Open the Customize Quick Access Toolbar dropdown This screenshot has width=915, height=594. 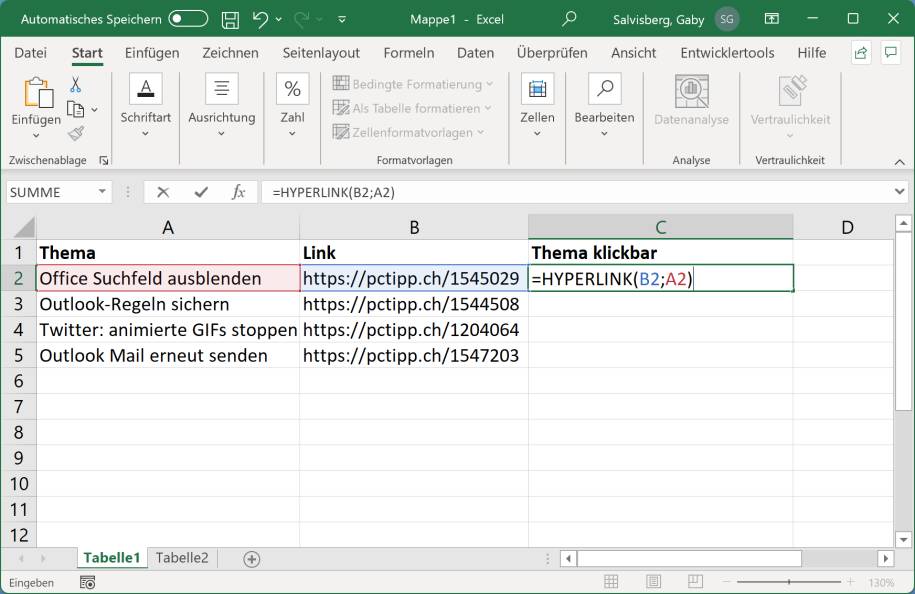click(342, 20)
